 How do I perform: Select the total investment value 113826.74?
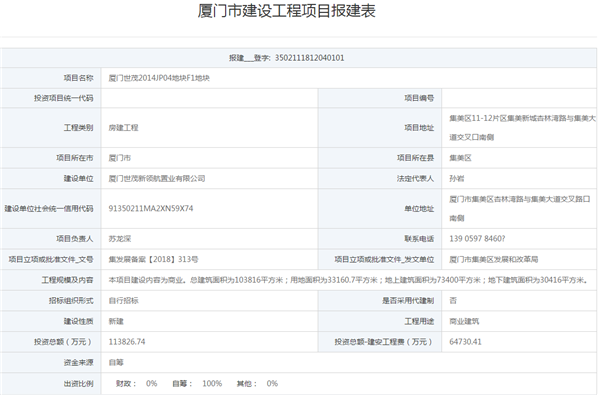pyautogui.click(x=127, y=342)
